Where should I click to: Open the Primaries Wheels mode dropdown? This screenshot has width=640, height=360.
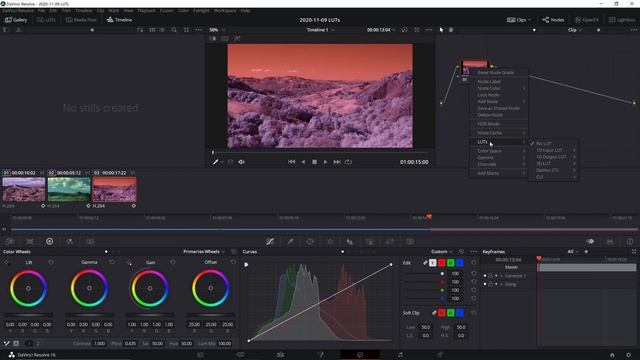(204, 251)
